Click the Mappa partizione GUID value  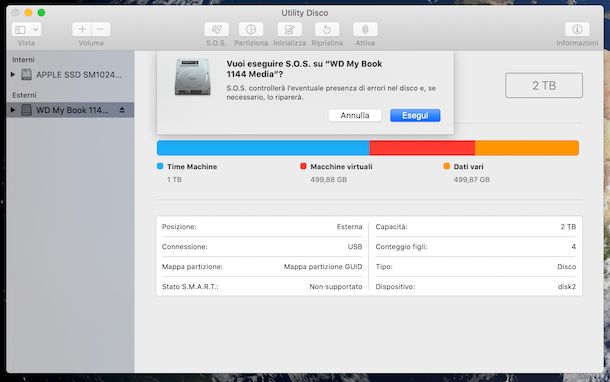coord(323,266)
